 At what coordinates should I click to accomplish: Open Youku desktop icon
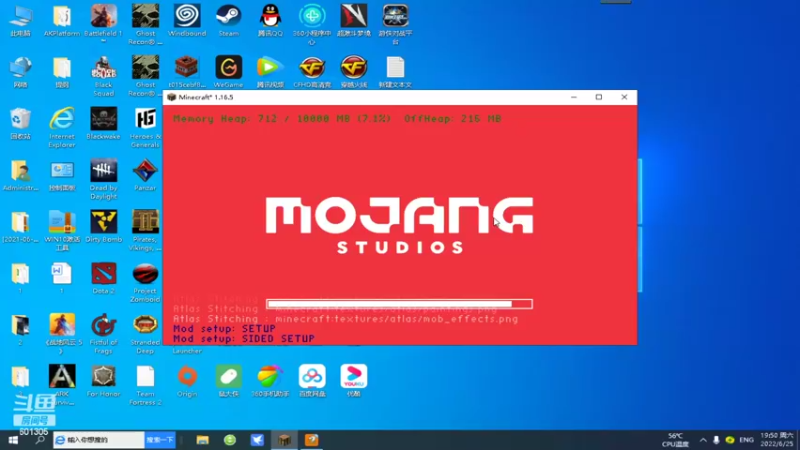pos(354,381)
